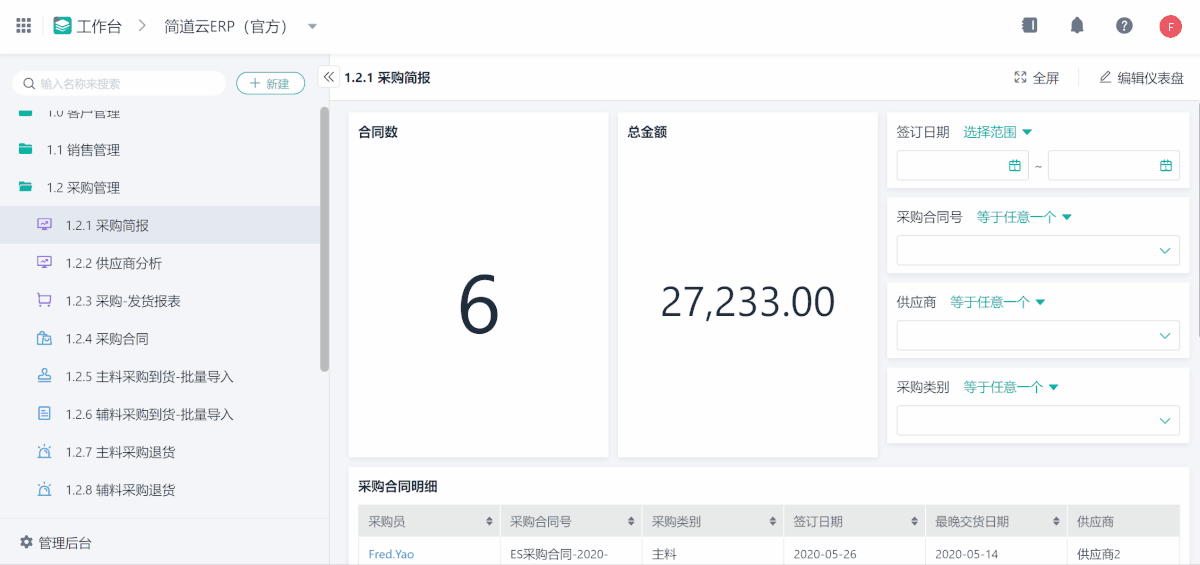Select 1.2.3 采购-发货报表 menu item

coord(160,301)
